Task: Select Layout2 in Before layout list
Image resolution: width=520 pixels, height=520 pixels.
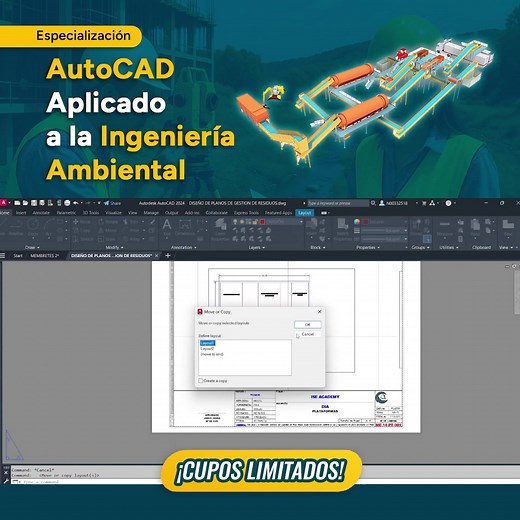Action: point(207,349)
